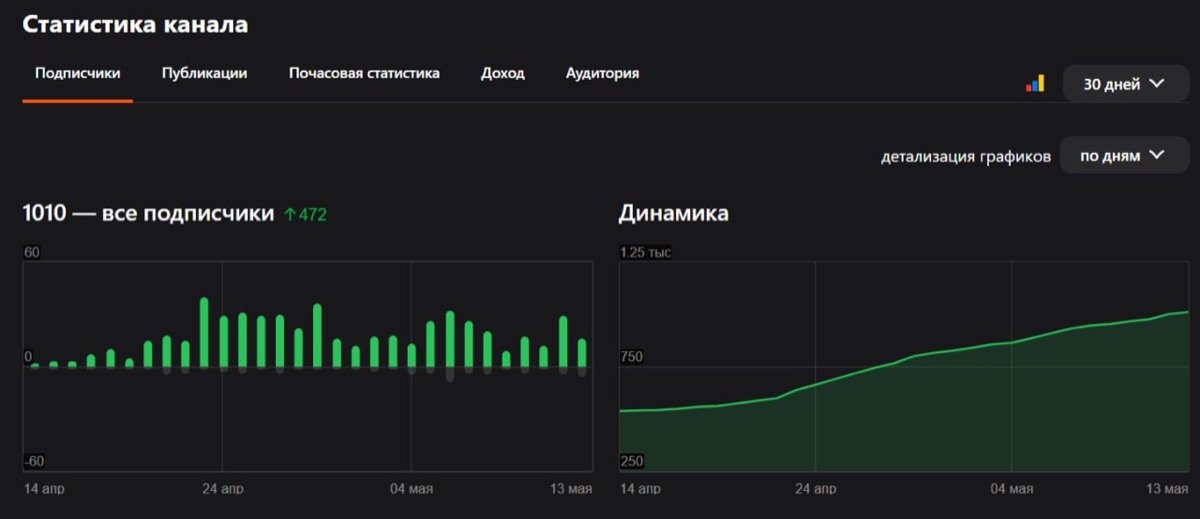
Task: Click the last bar at 13 мая
Action: click(x=582, y=353)
